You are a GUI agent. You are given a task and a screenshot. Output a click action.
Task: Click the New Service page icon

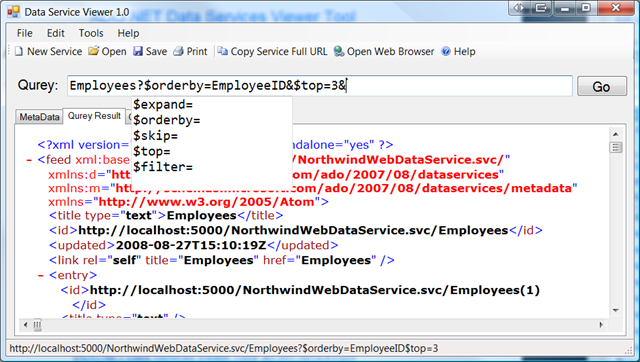tap(19, 51)
